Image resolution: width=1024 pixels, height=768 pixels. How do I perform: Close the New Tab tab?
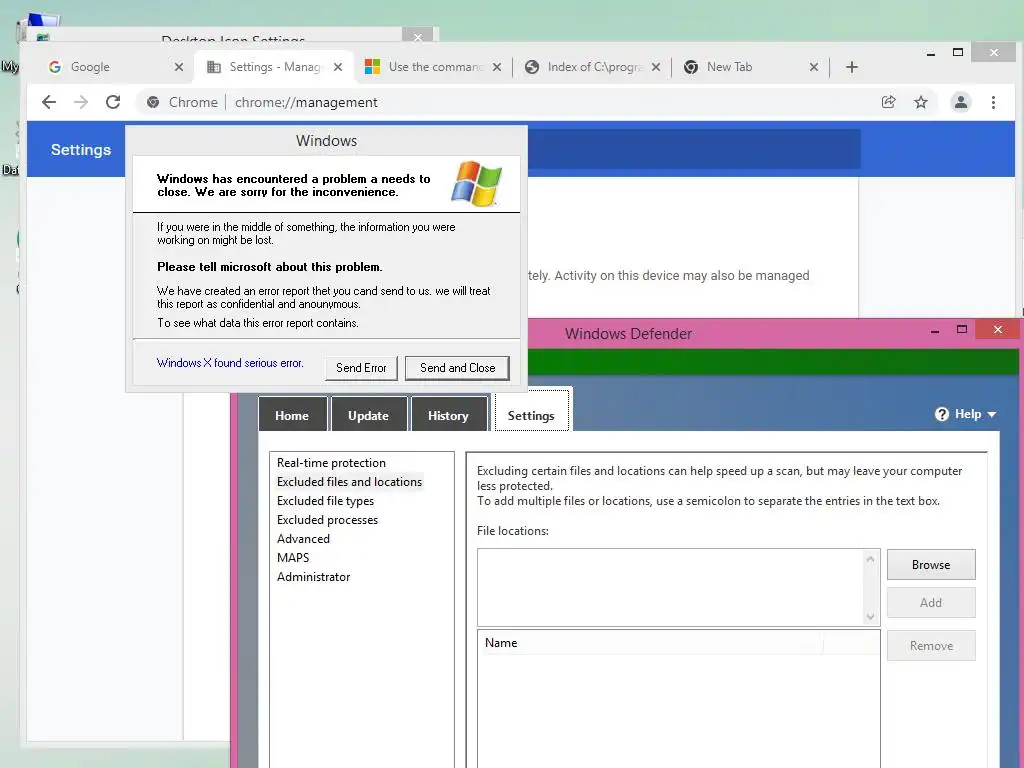click(x=814, y=67)
